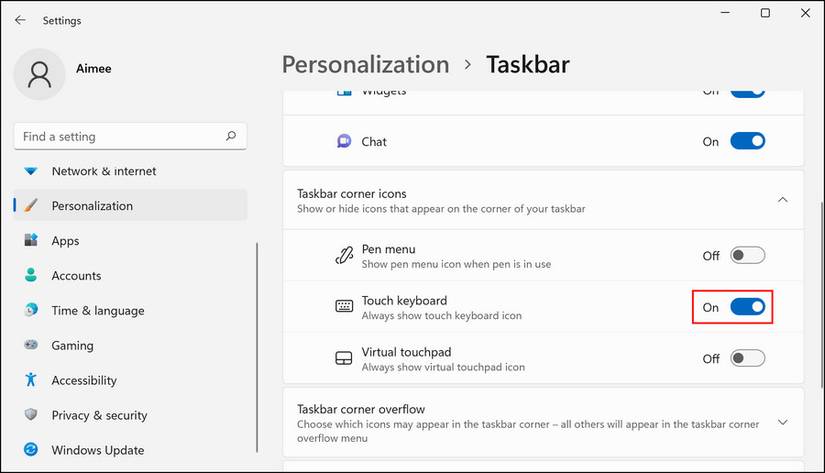
Task: Click the Find a setting search box
Action: tap(130, 136)
